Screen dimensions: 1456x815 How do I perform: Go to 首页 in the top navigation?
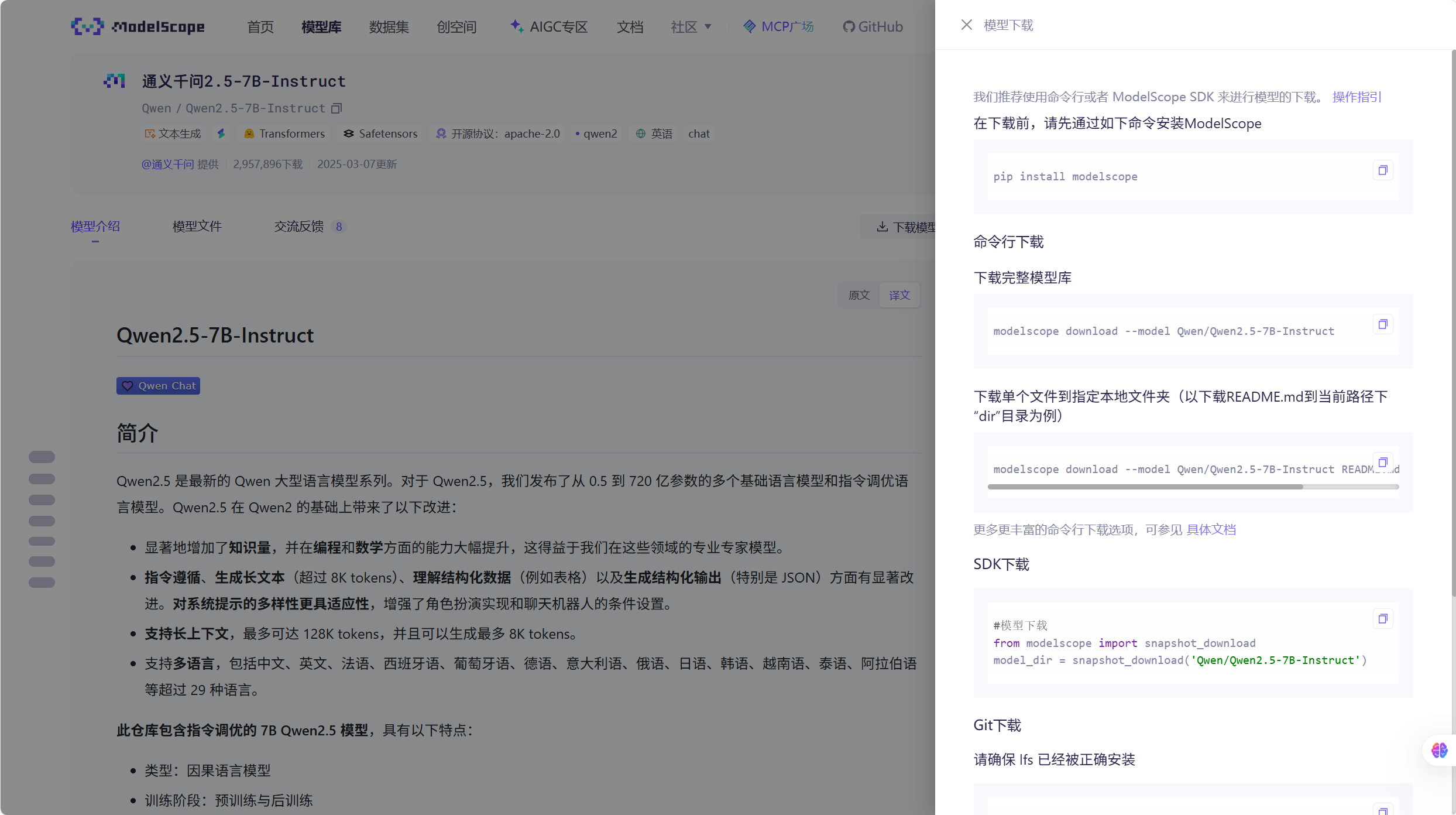[x=260, y=26]
